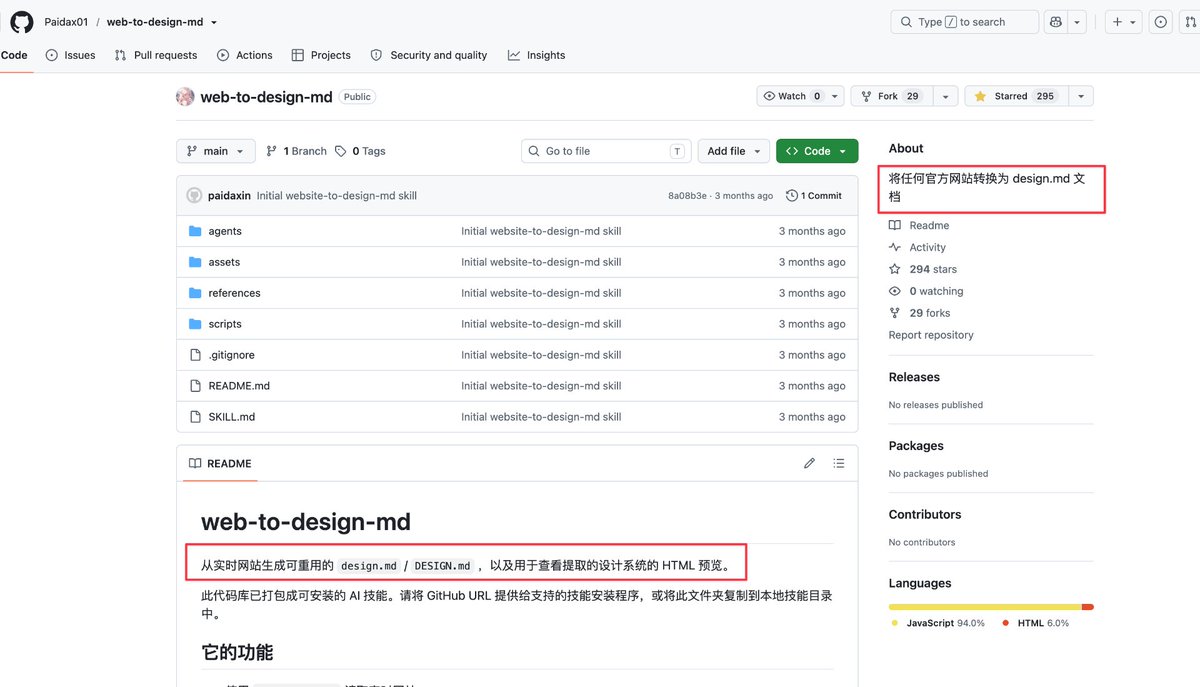The image size is (1200, 687).
Task: Switch to the Insights tab
Action: pos(536,55)
